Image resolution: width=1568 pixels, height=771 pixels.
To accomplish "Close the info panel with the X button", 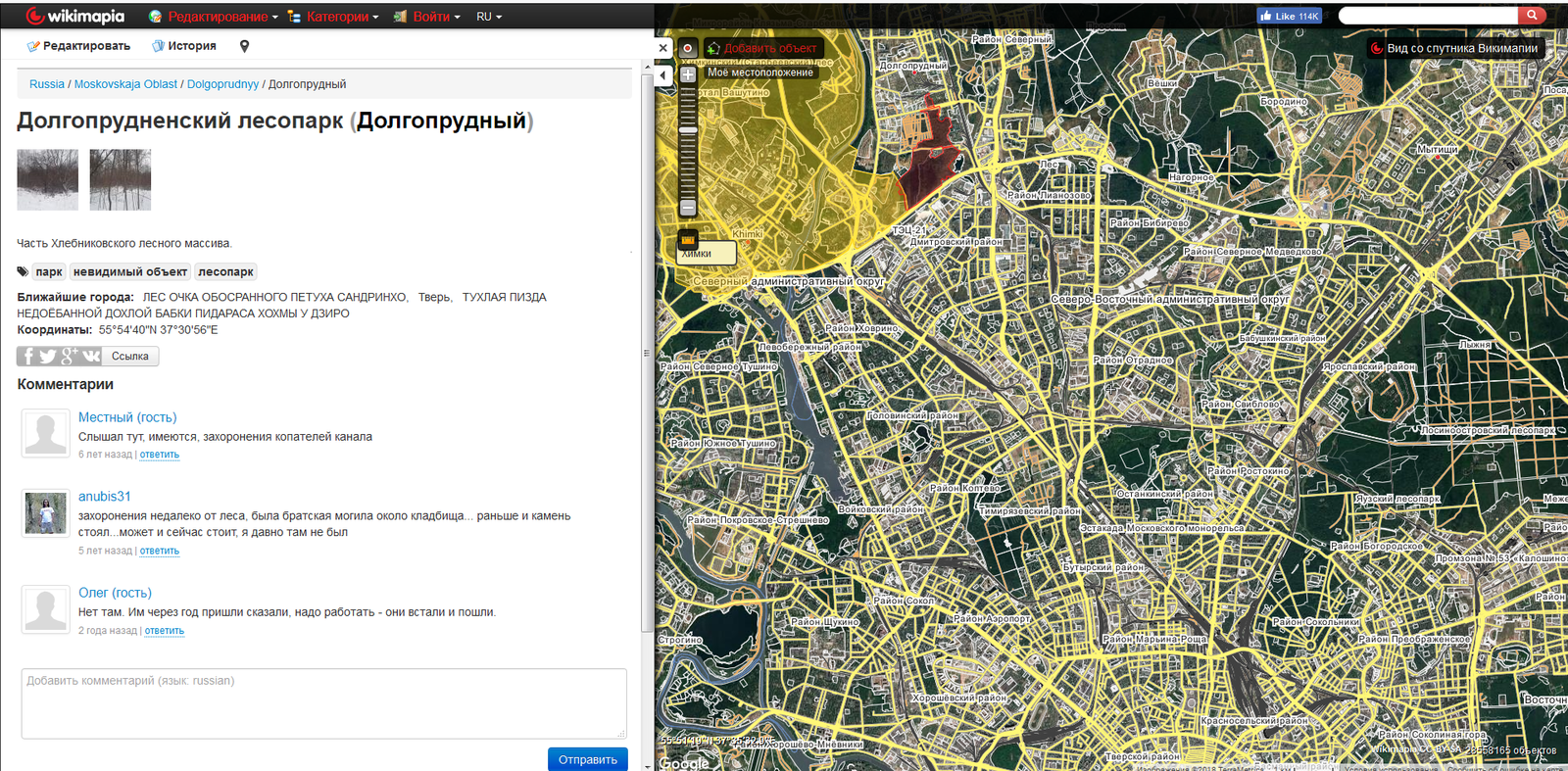I will tap(663, 48).
